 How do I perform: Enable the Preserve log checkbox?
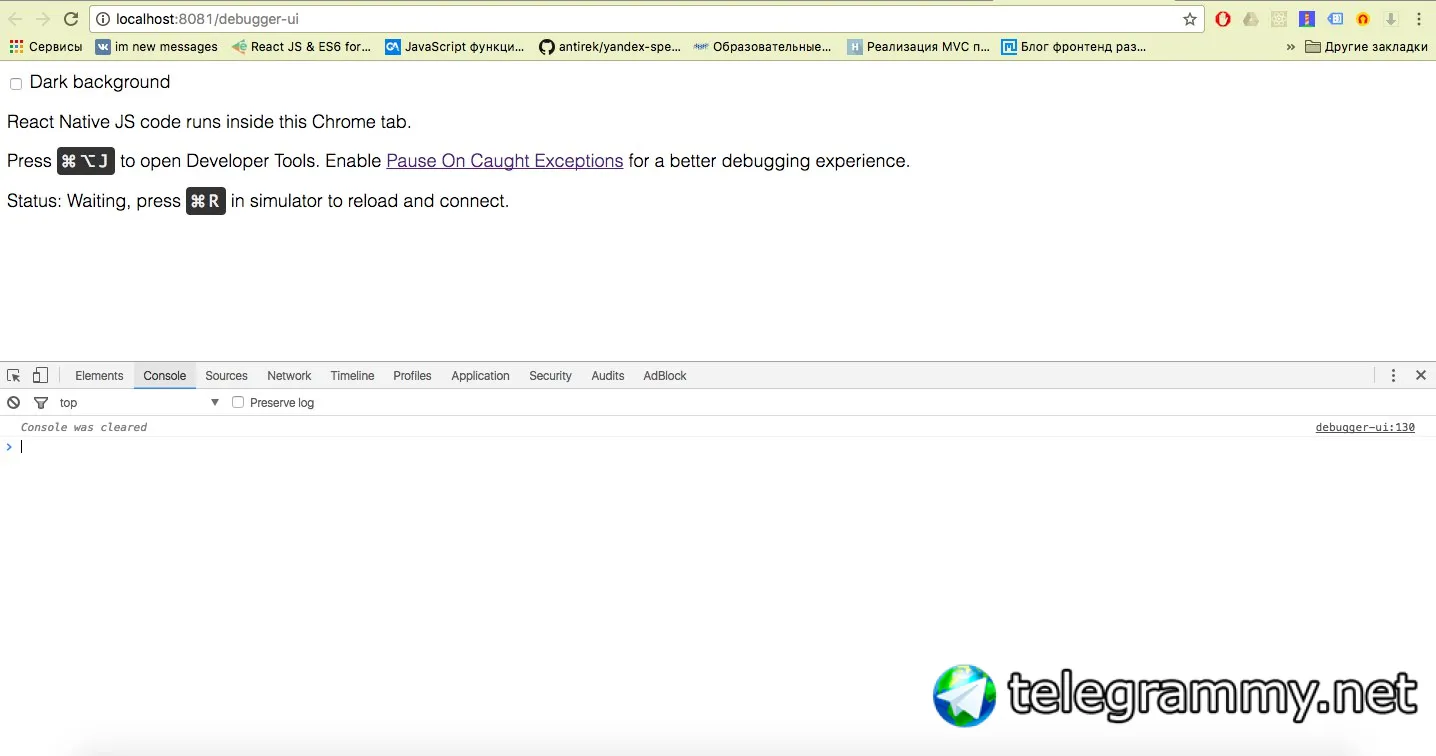(x=238, y=403)
